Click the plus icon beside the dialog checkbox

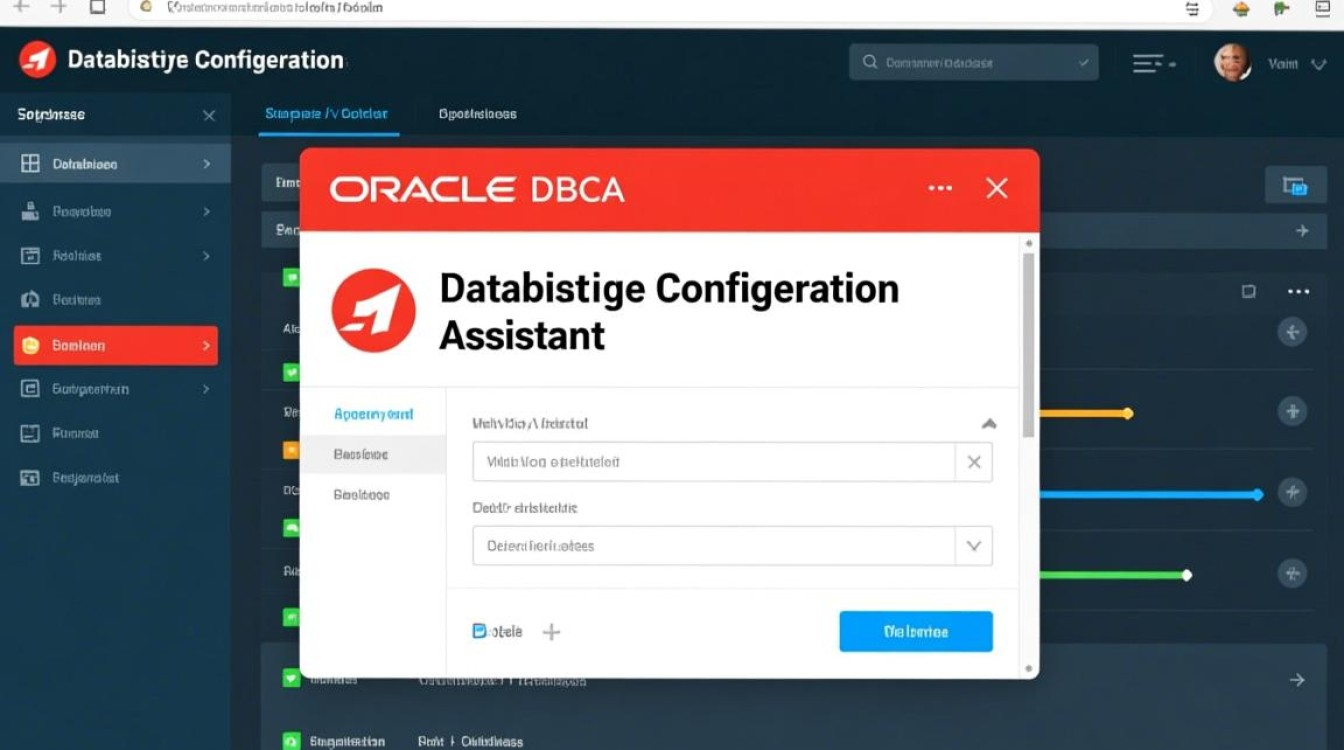tap(551, 631)
